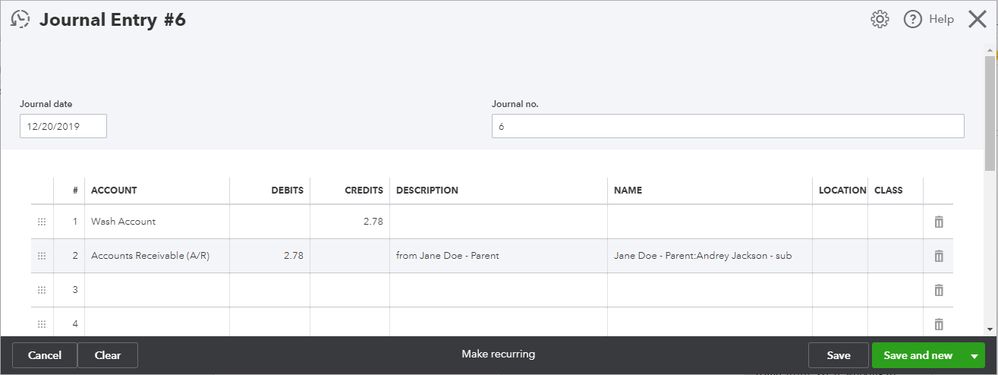The image size is (998, 375).
Task: Expand the Save and new dropdown arrow
Action: coord(974,355)
